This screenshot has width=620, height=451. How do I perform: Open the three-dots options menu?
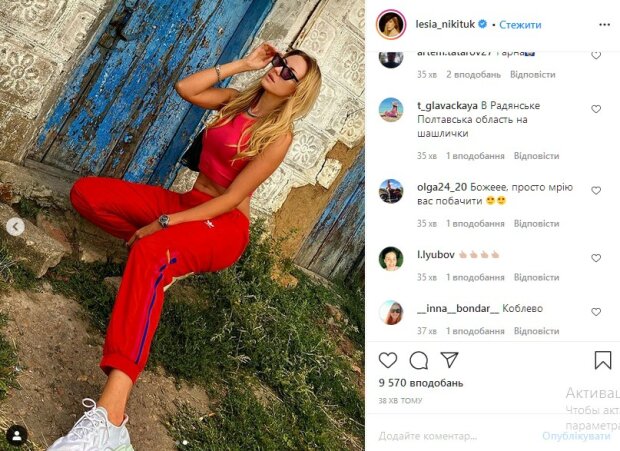click(604, 25)
